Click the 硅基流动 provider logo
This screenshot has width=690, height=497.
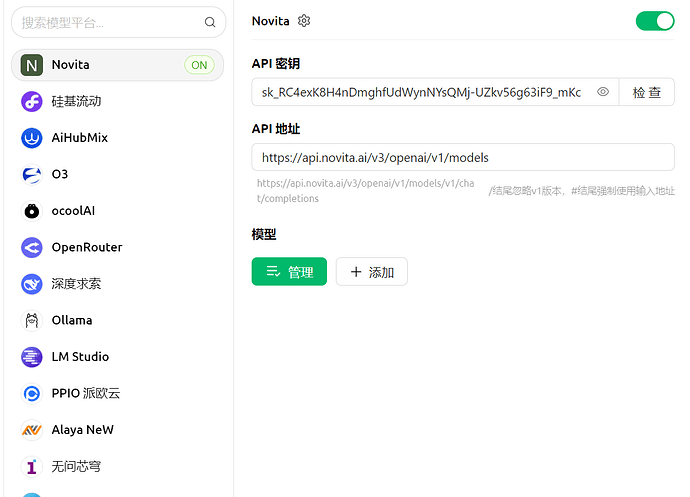click(32, 102)
